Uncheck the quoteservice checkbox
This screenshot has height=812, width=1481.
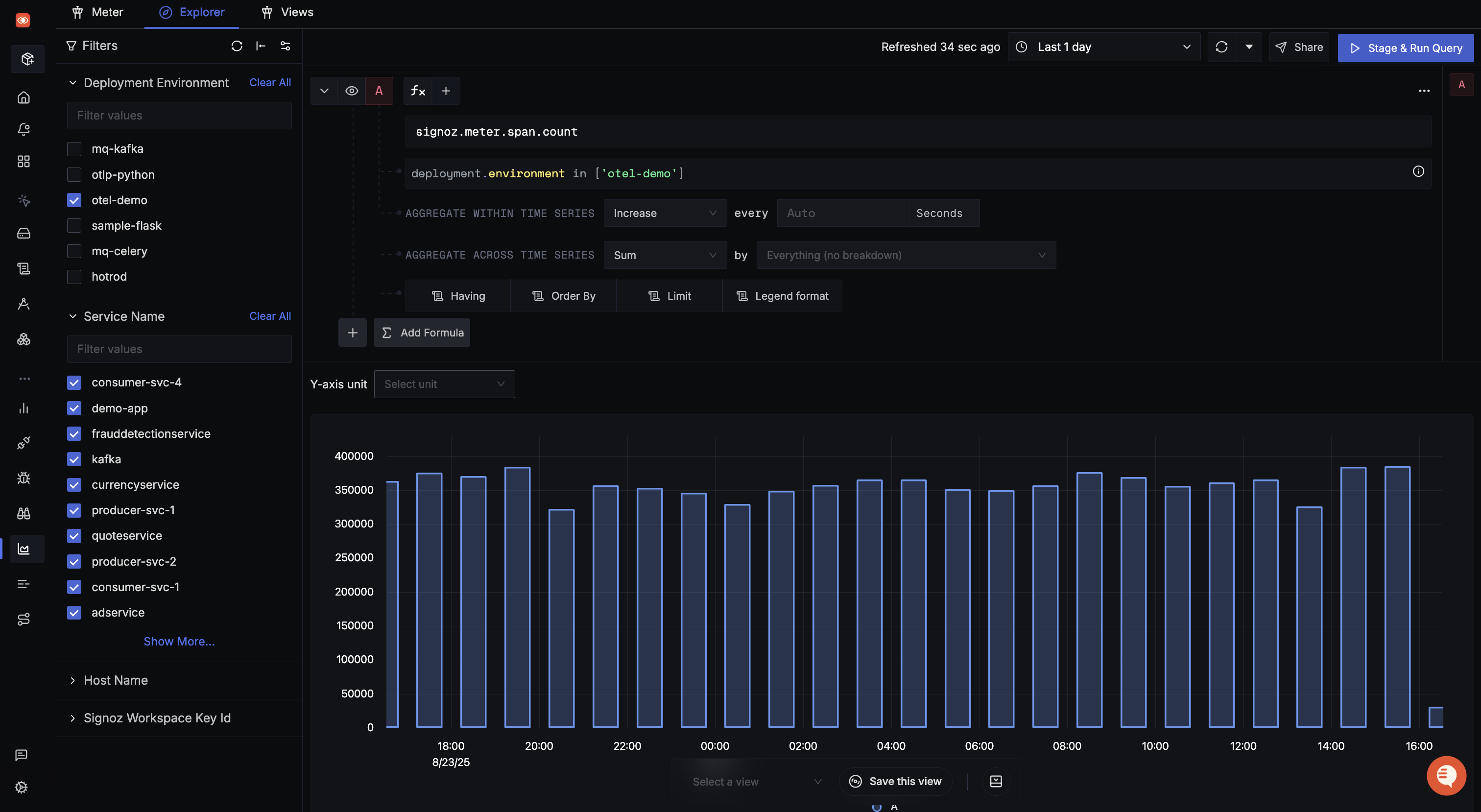click(x=74, y=536)
